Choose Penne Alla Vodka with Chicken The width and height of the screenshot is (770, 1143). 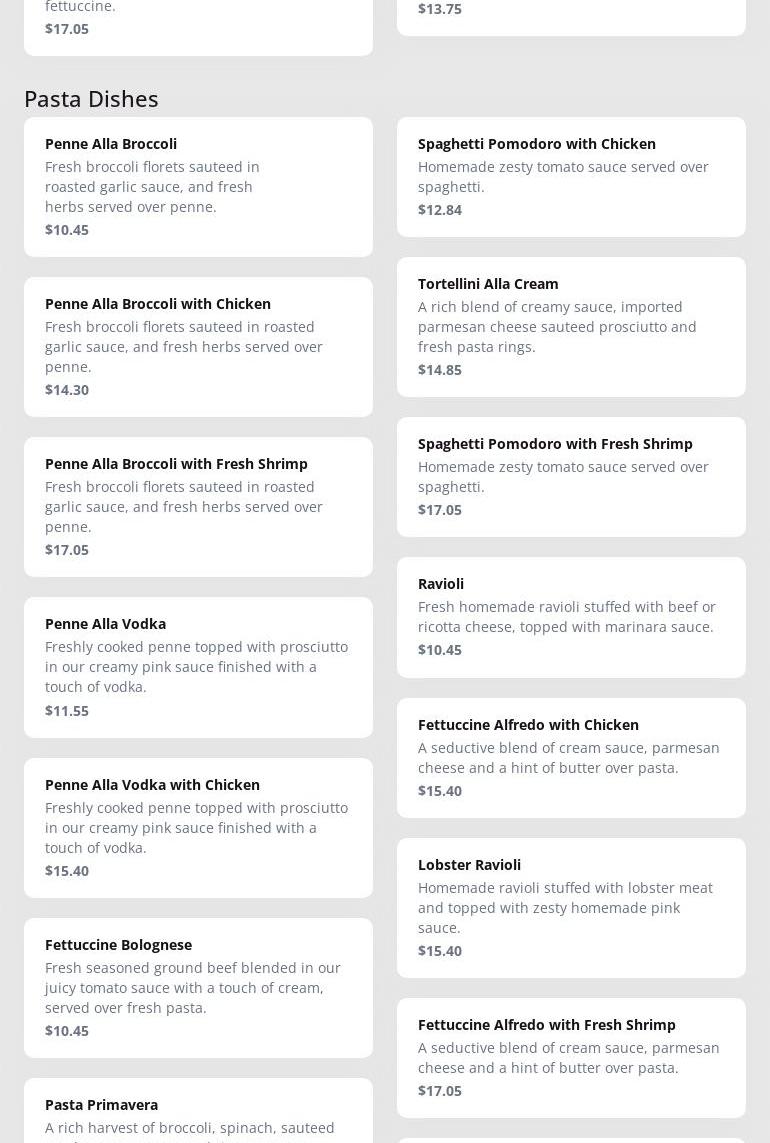(x=198, y=828)
